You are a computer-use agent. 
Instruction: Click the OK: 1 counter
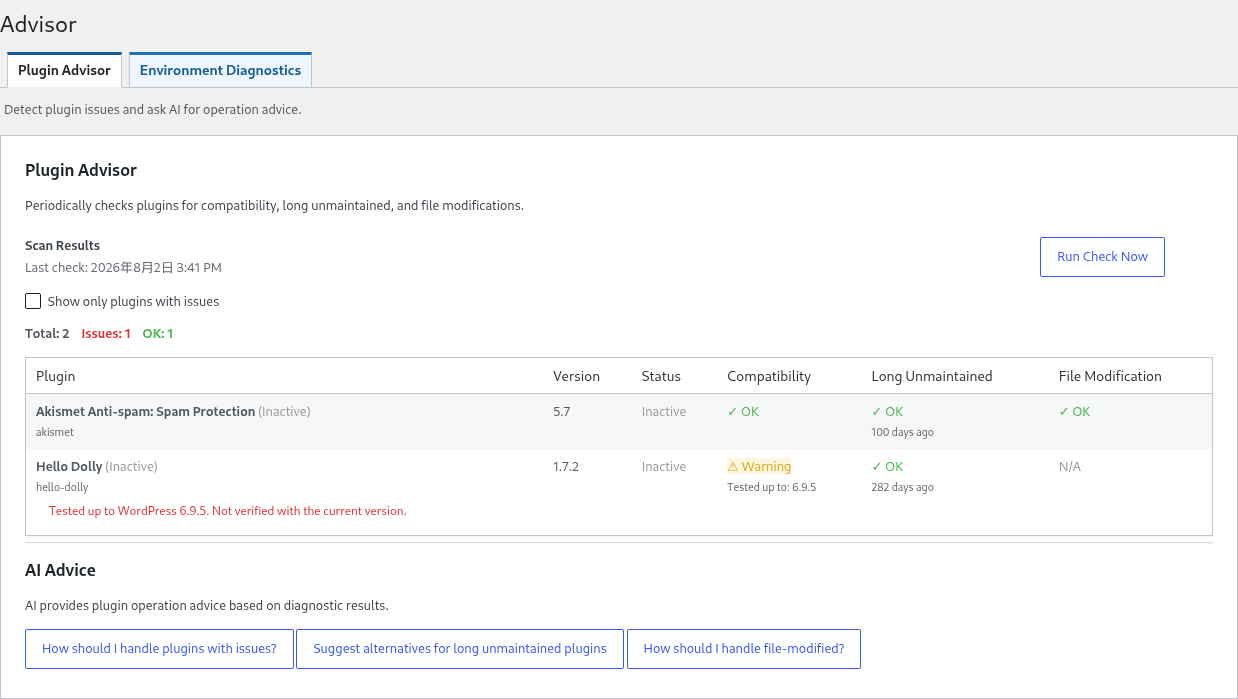click(158, 334)
